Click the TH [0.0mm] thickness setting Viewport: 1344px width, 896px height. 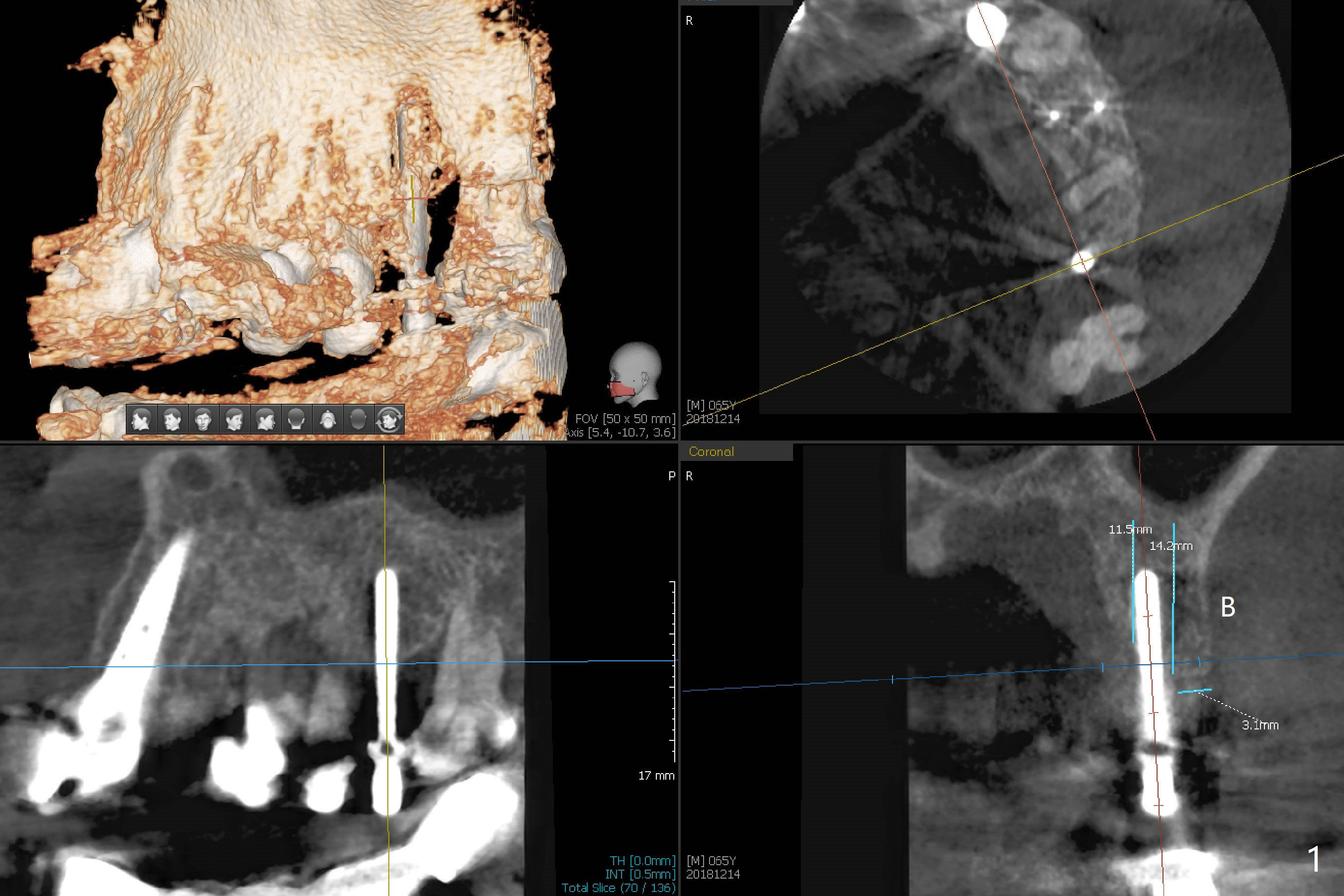pos(642,861)
